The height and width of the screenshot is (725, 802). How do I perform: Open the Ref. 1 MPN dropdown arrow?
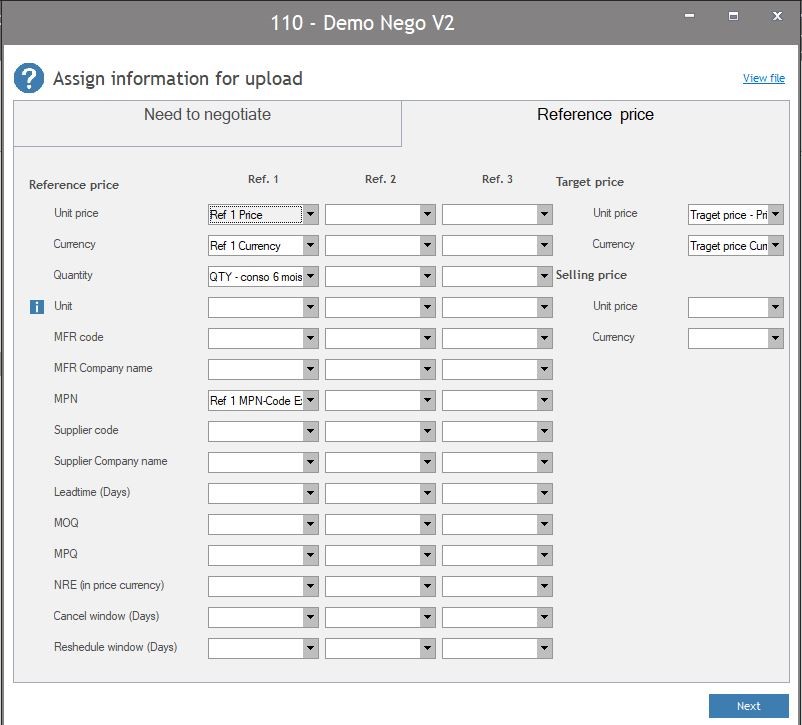click(x=310, y=401)
